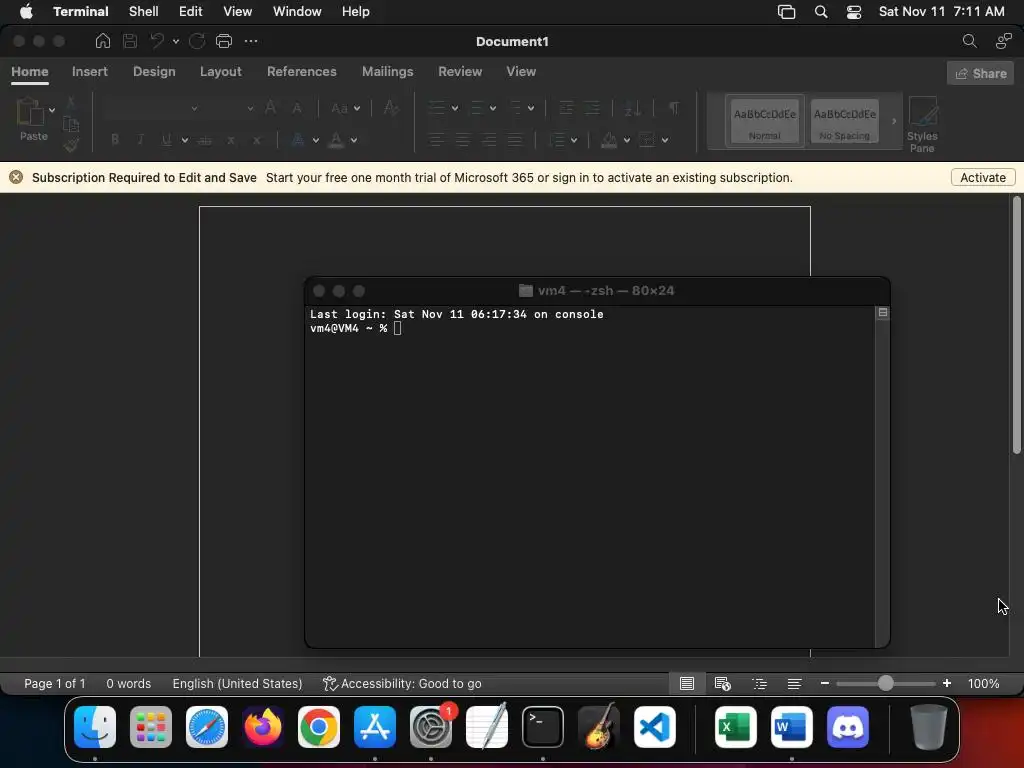The image size is (1024, 768).
Task: Click the font color A swatch
Action: tap(336, 140)
